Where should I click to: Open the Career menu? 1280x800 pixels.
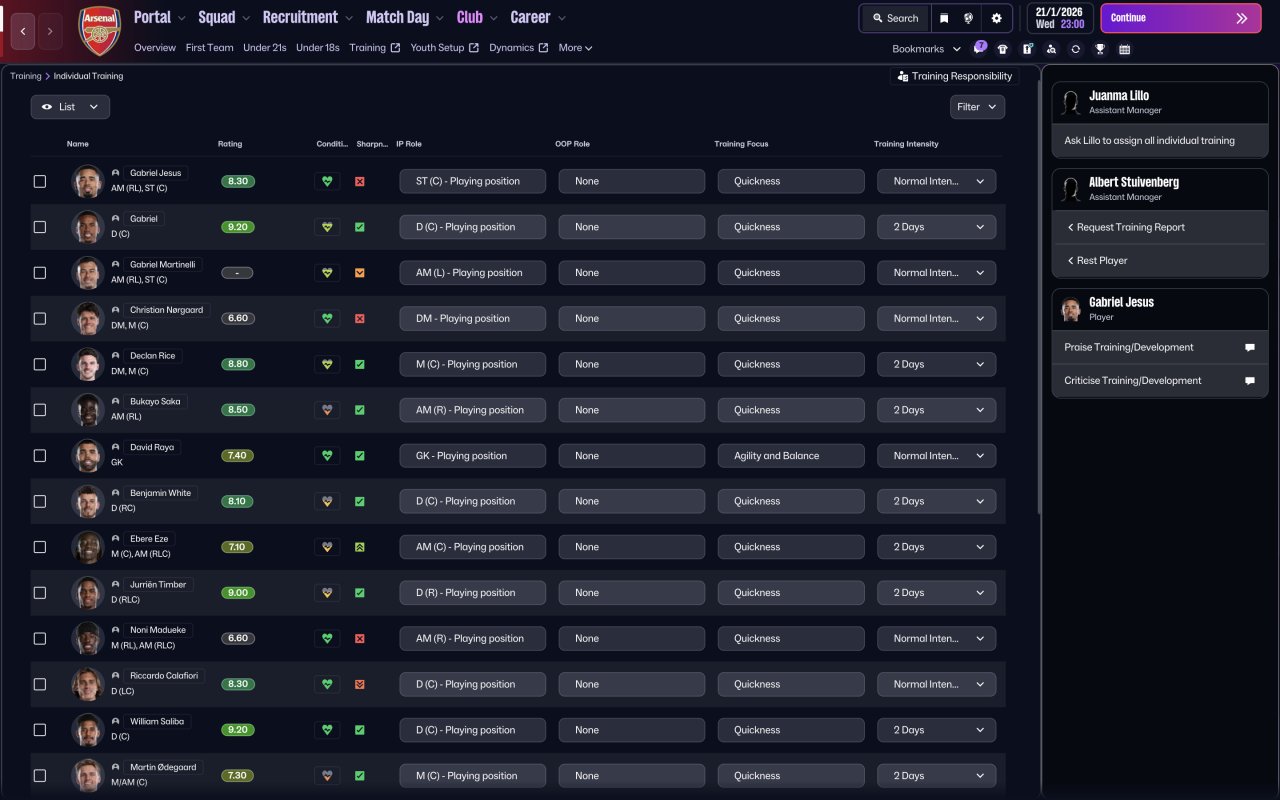[538, 17]
